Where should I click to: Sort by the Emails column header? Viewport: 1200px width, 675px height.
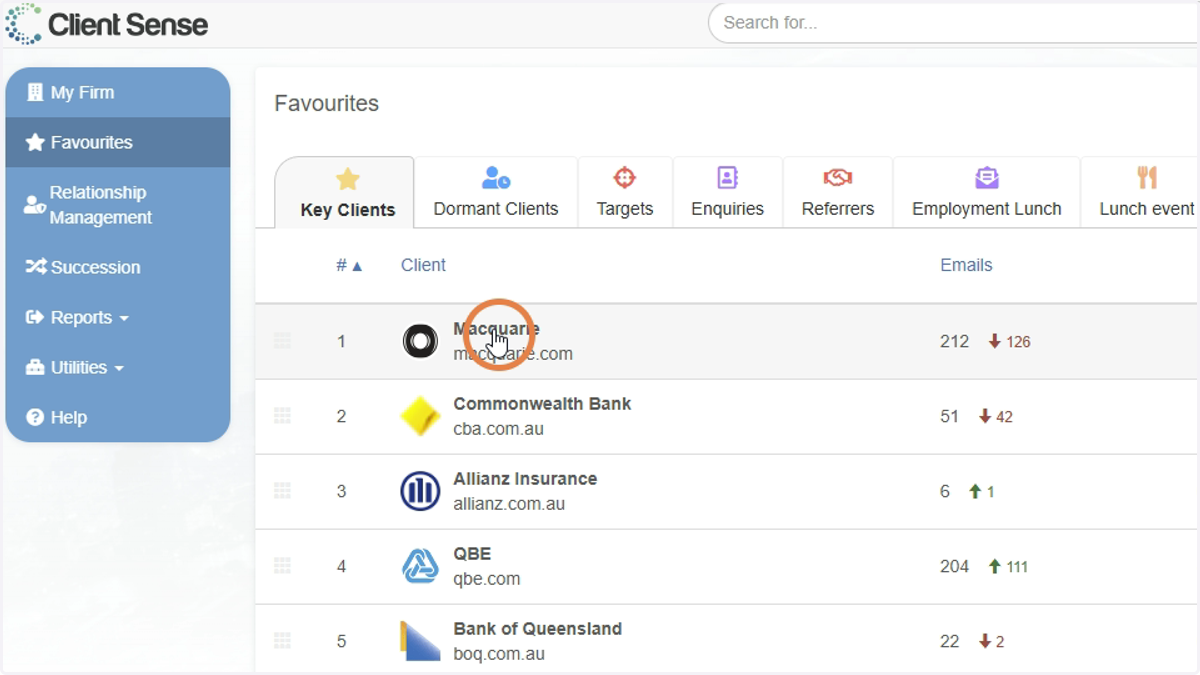966,265
